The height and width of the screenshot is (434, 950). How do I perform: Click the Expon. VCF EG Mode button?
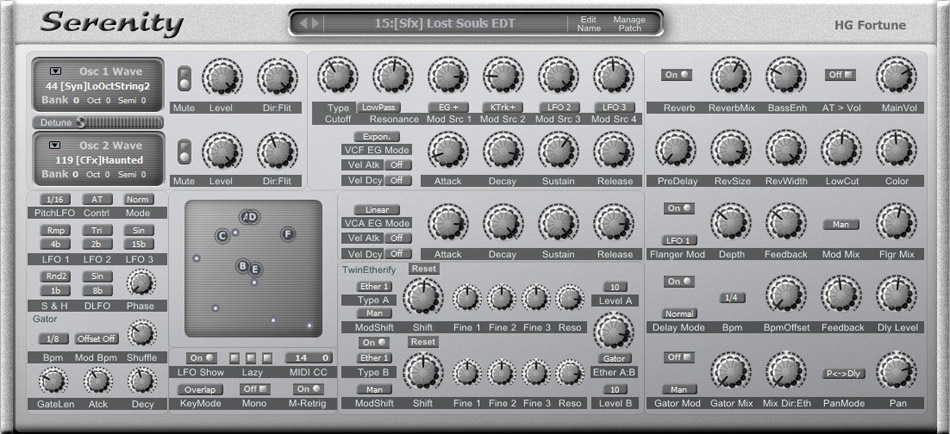[x=376, y=136]
